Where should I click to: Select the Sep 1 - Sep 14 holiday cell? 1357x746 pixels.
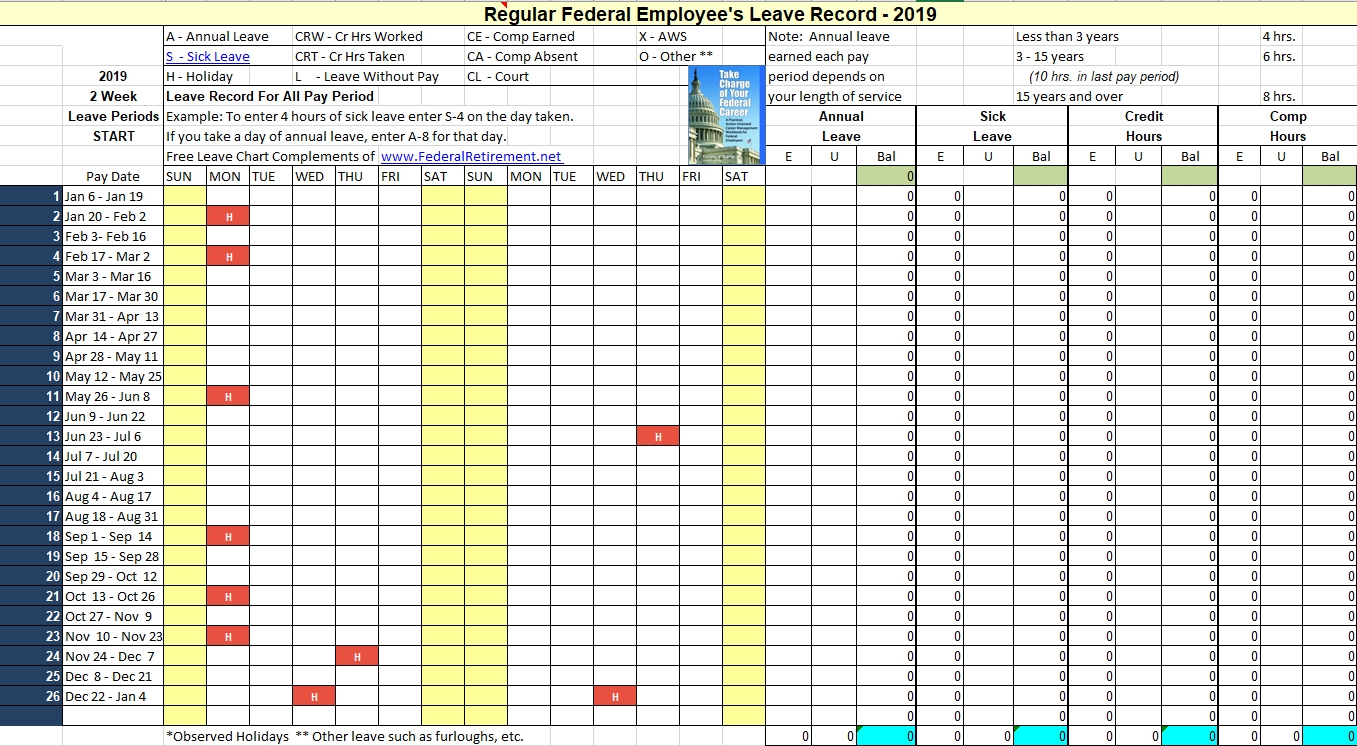pos(228,537)
